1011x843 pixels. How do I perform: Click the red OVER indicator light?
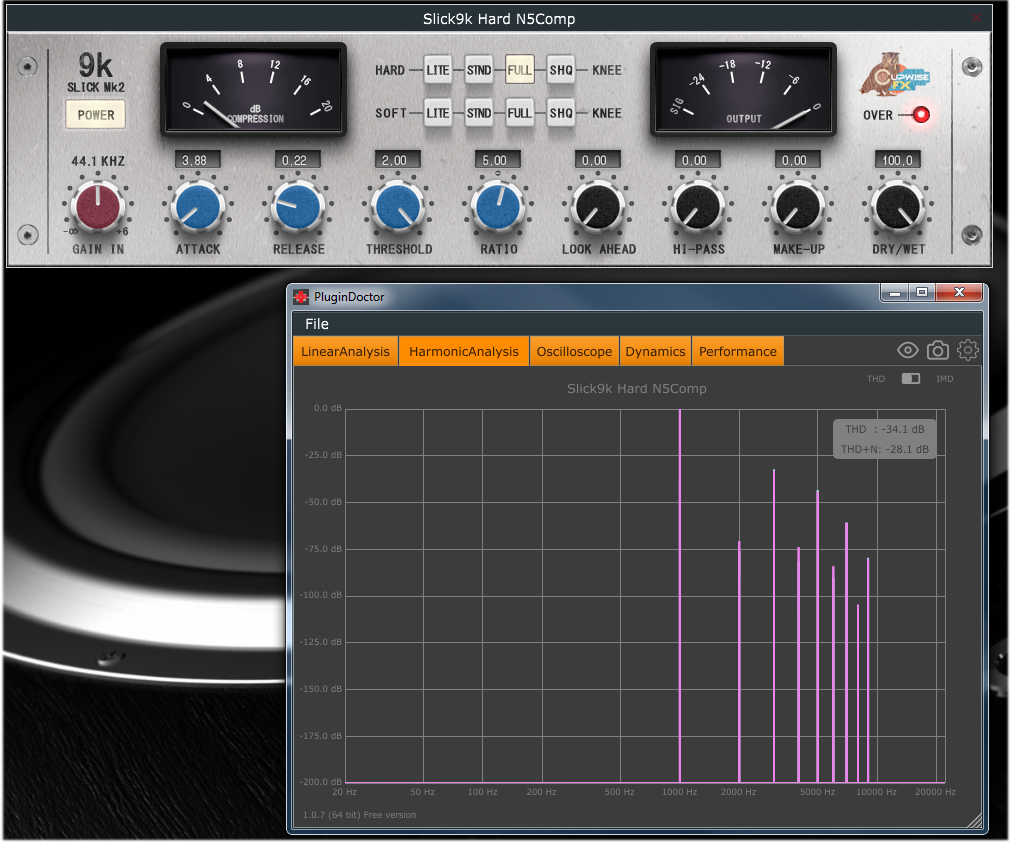(x=921, y=115)
